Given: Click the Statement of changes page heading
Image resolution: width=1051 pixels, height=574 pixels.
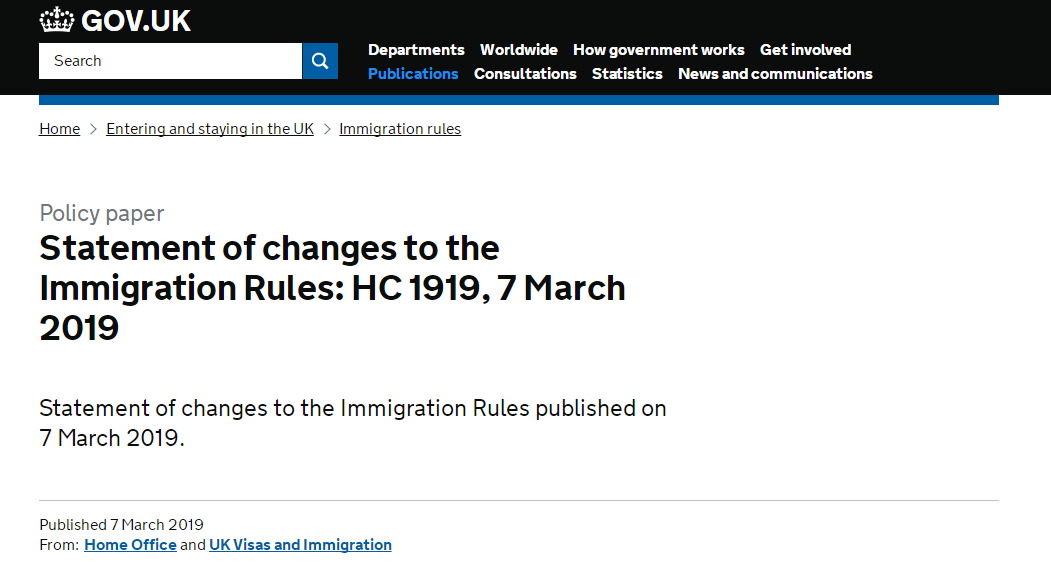Looking at the screenshot, I should pyautogui.click(x=332, y=288).
